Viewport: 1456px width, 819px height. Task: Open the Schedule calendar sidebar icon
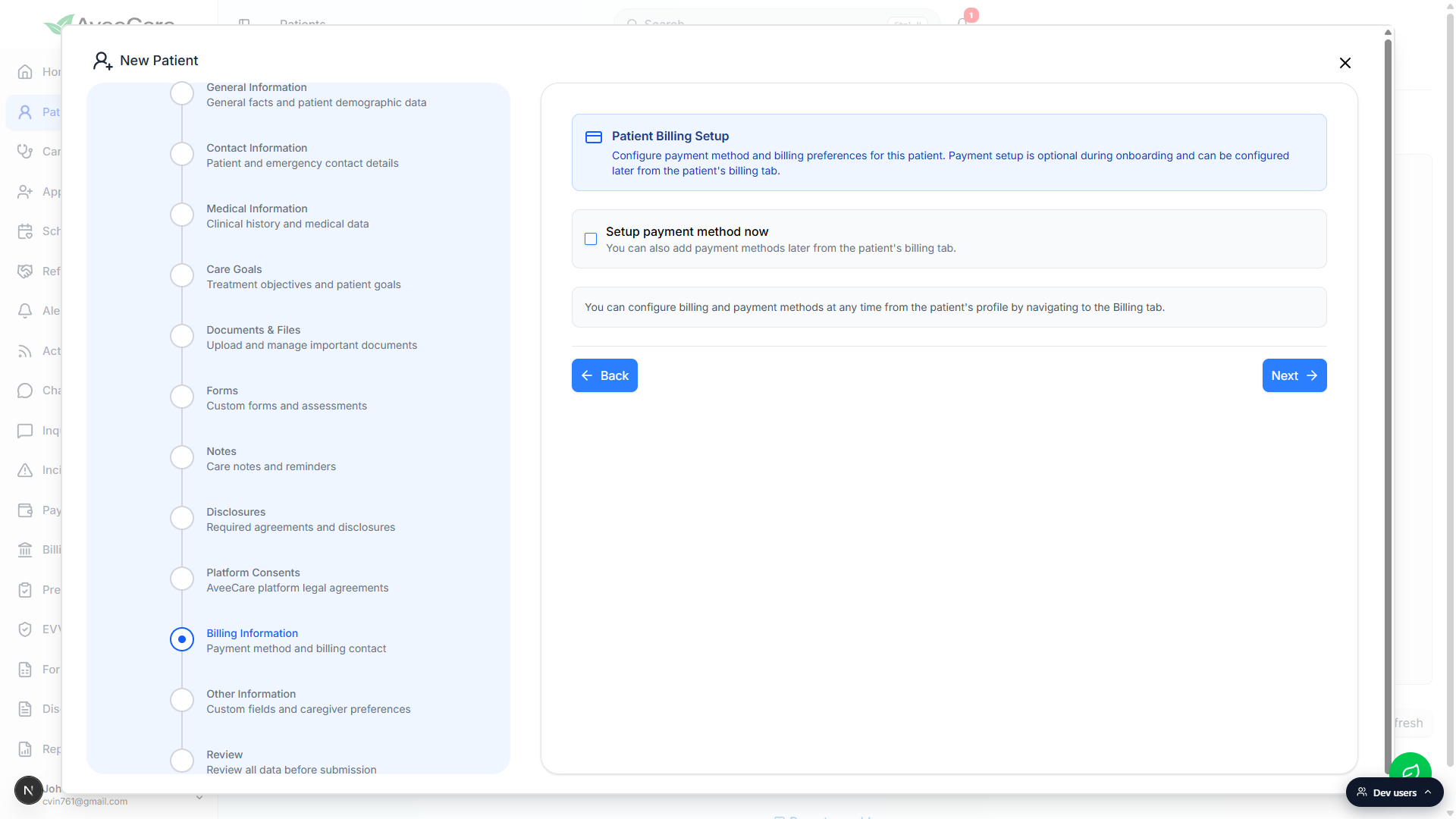point(25,231)
